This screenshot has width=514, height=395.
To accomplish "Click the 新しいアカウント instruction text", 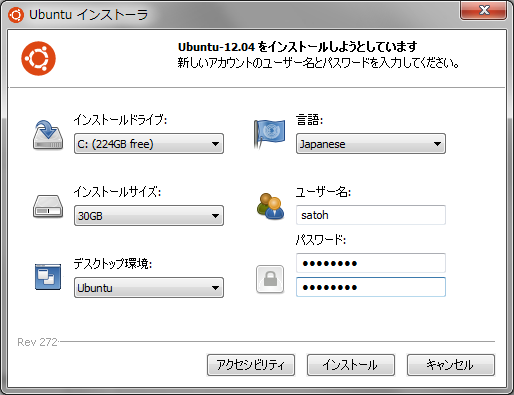I will 318,63.
